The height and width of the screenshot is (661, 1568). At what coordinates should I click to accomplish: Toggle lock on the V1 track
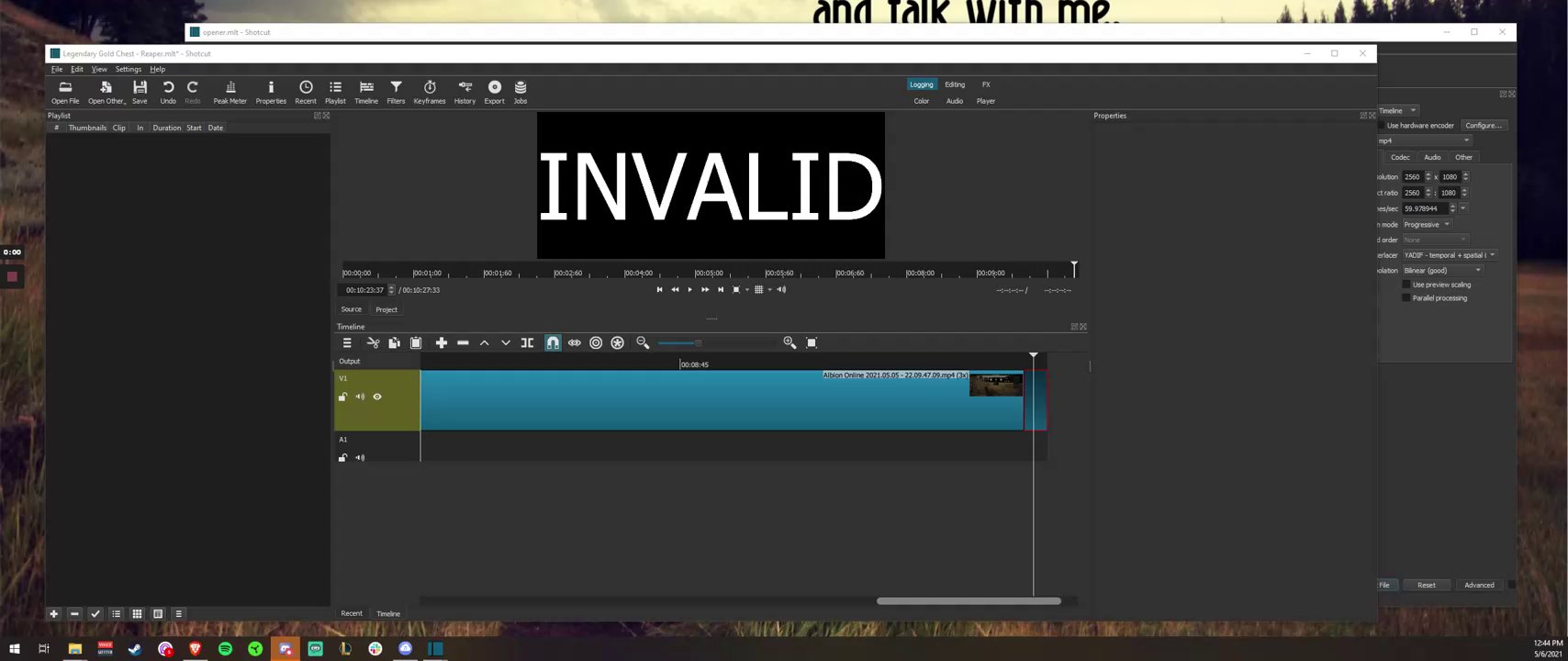(342, 397)
